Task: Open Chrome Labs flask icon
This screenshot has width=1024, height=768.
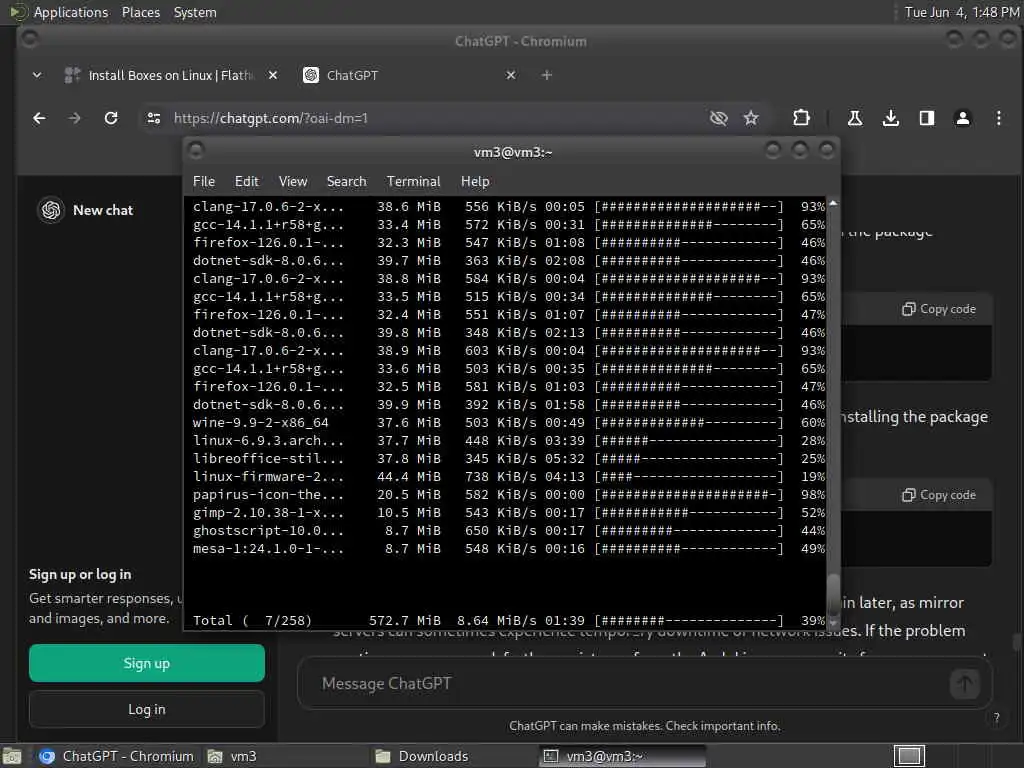Action: [x=854, y=118]
